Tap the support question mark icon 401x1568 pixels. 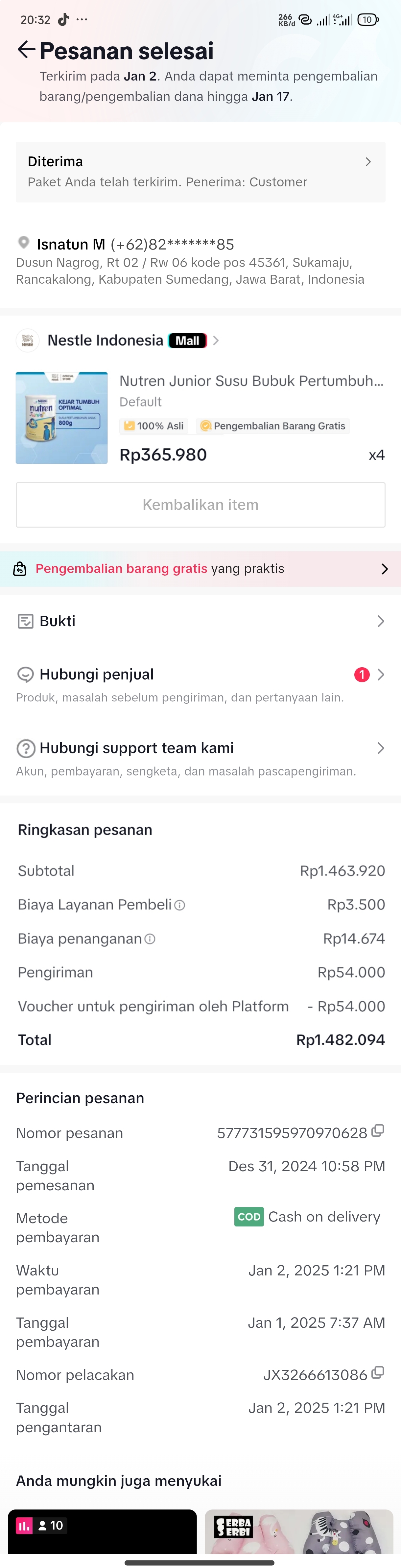pyautogui.click(x=25, y=748)
